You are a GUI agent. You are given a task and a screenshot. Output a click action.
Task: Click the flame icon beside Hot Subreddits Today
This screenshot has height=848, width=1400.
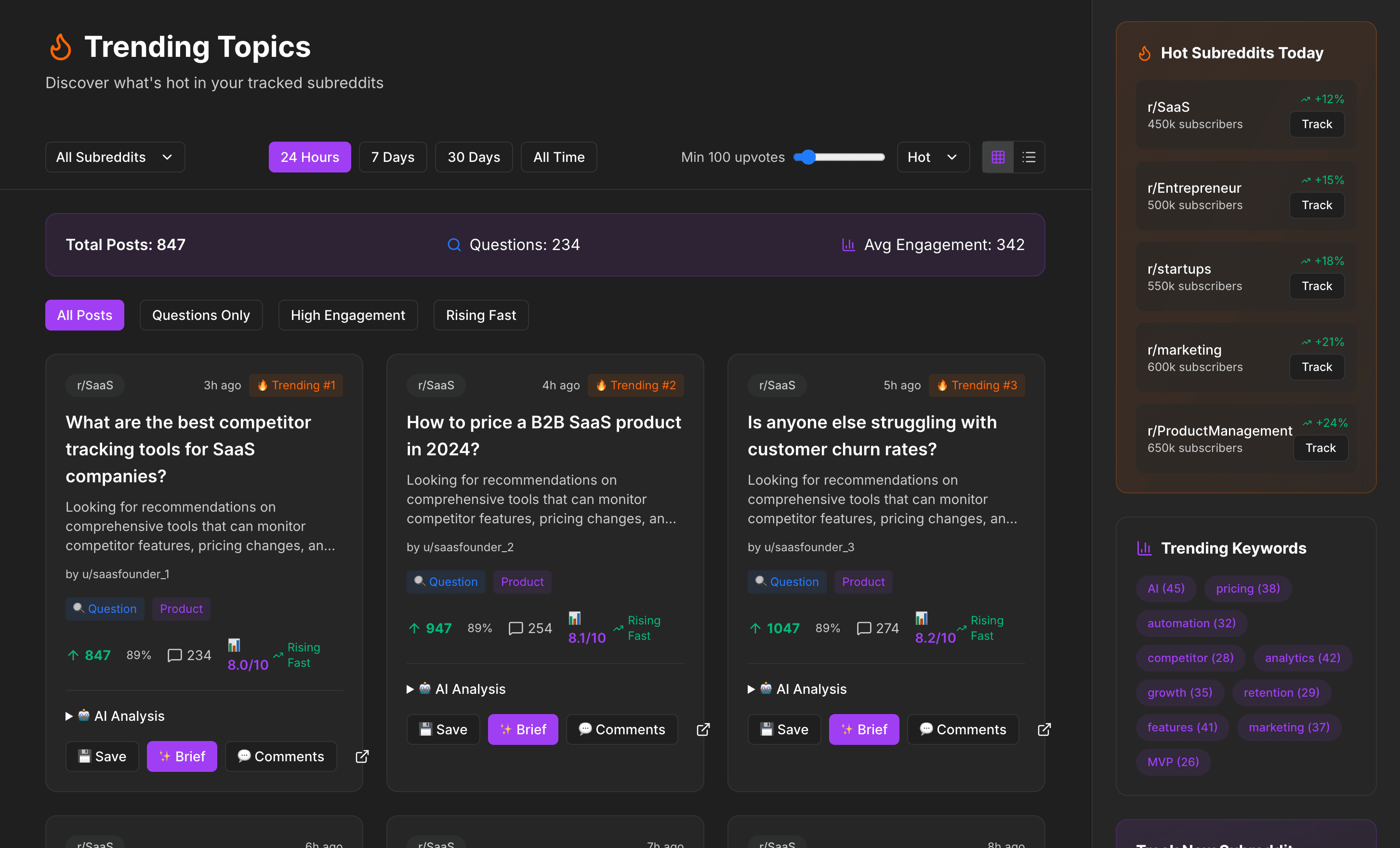(x=1145, y=53)
